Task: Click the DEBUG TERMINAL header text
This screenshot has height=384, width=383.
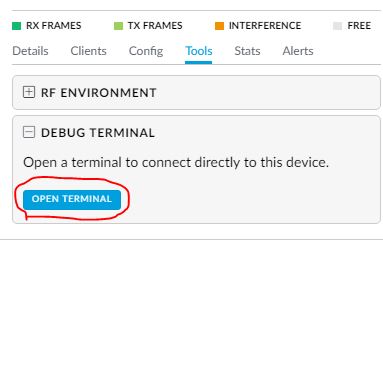Action: click(98, 133)
